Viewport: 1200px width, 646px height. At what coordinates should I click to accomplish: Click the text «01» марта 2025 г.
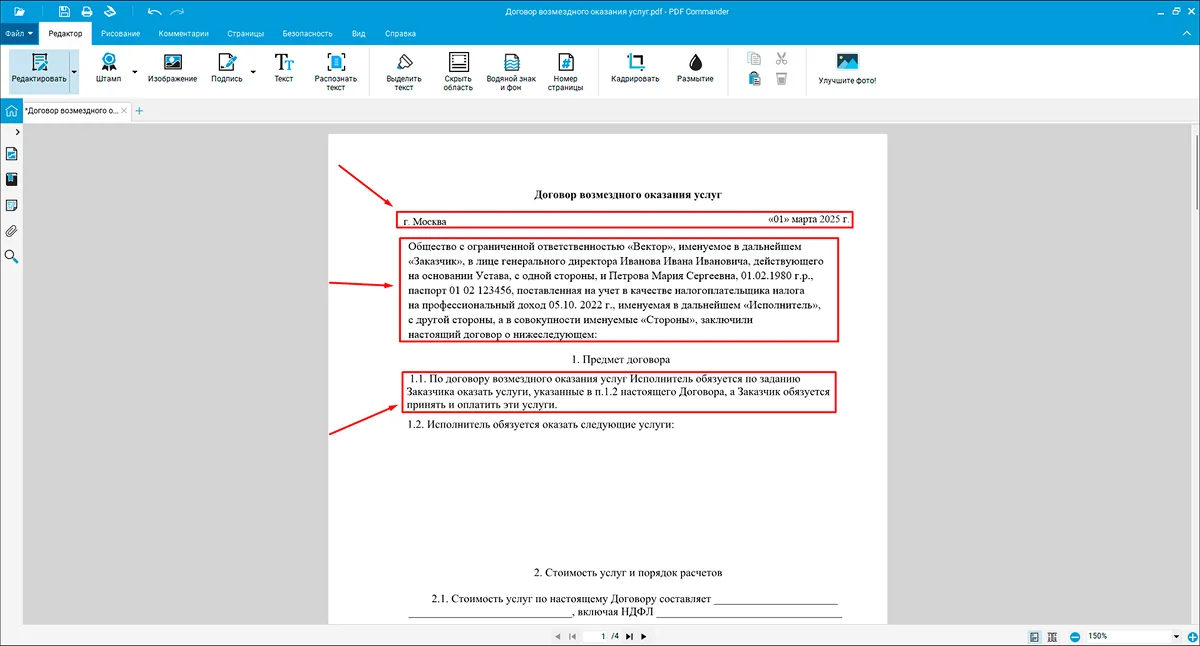[808, 218]
